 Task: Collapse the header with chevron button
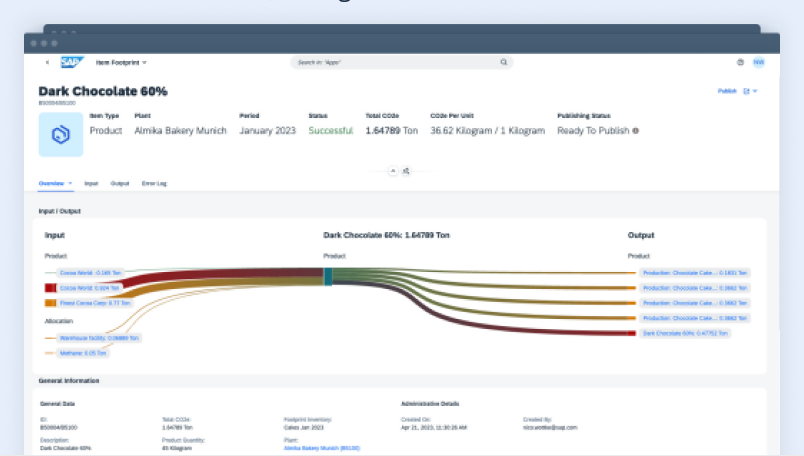click(x=393, y=171)
